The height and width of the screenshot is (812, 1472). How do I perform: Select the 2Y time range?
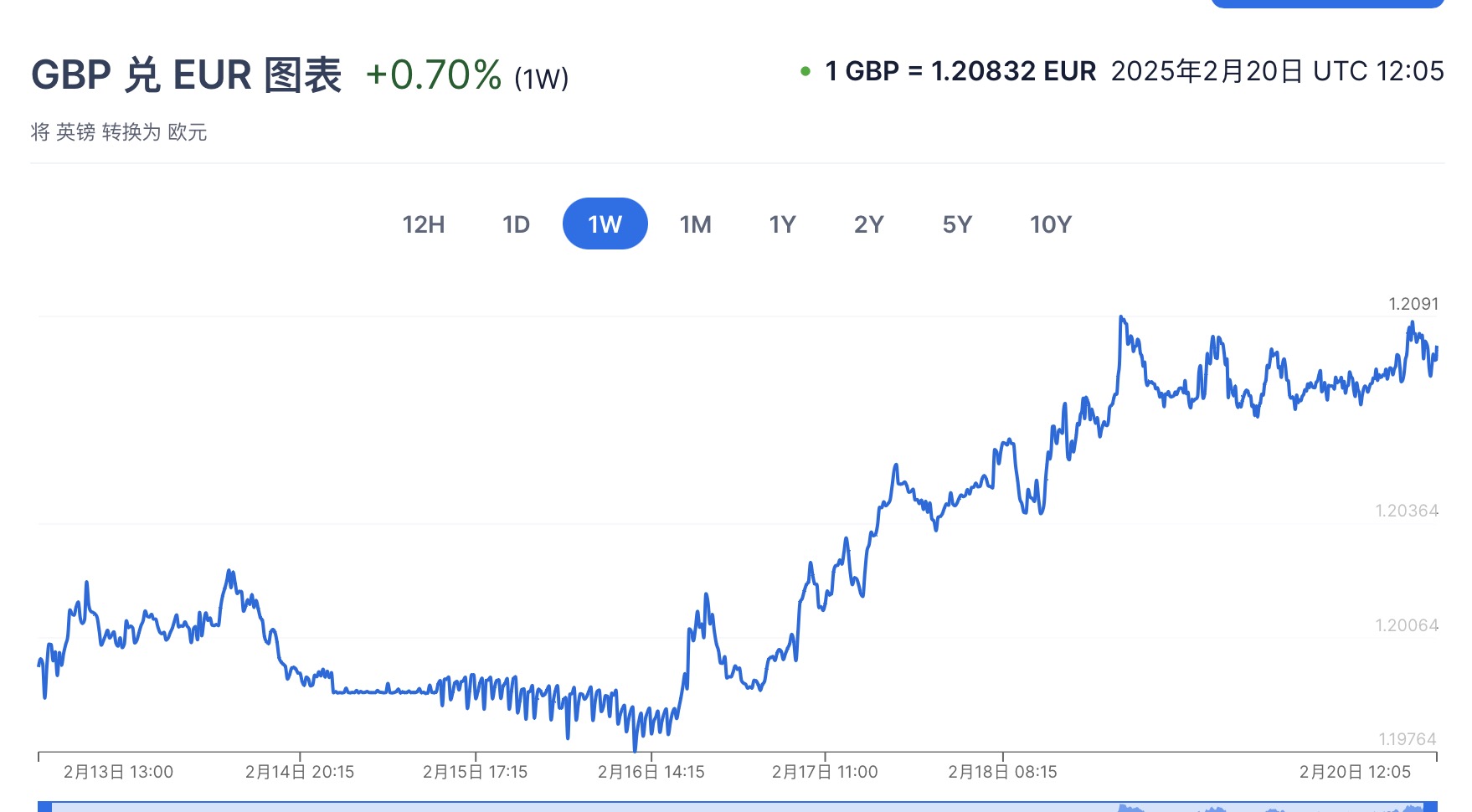pyautogui.click(x=868, y=224)
